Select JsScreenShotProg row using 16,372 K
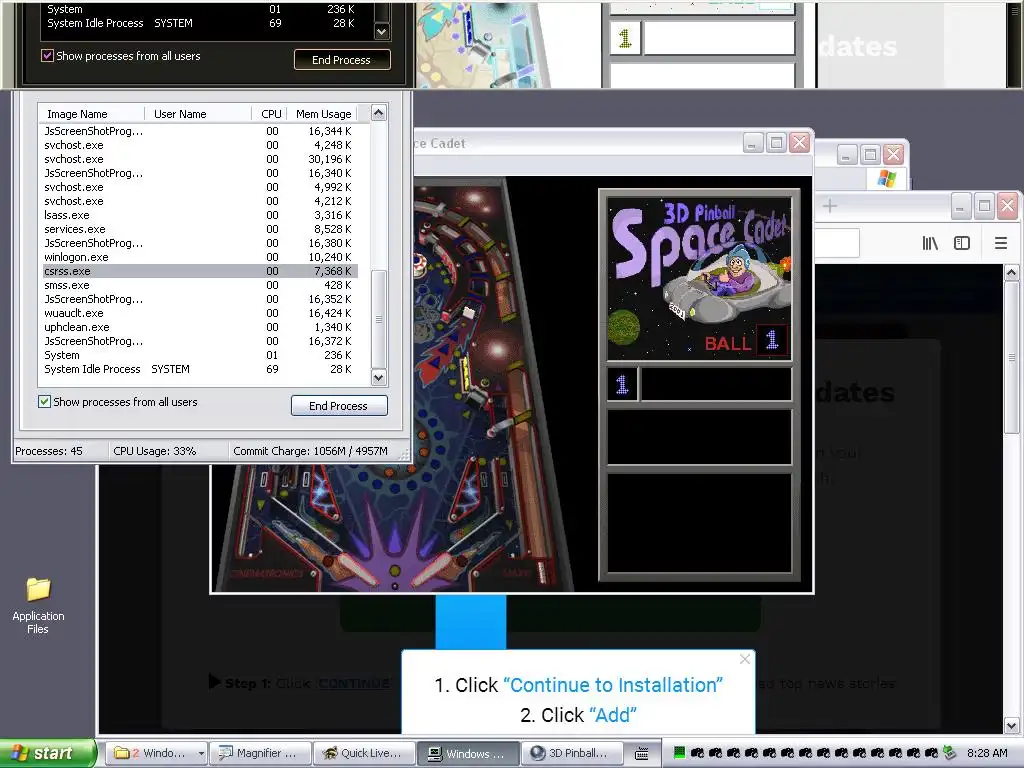This screenshot has width=1024, height=768. click(x=200, y=341)
